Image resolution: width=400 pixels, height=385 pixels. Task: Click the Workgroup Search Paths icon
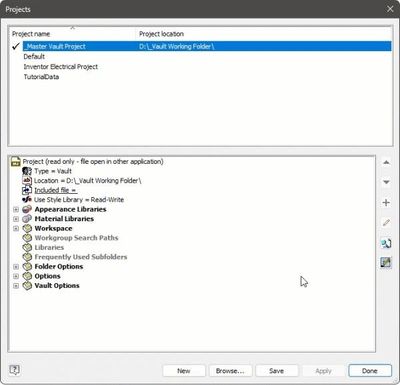coord(27,238)
